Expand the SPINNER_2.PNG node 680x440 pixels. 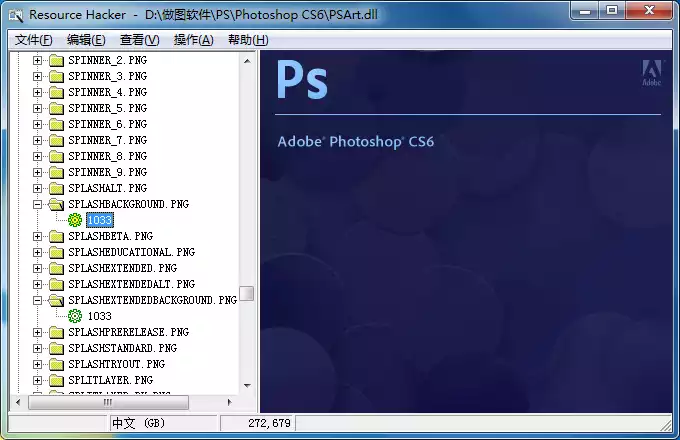(37, 60)
